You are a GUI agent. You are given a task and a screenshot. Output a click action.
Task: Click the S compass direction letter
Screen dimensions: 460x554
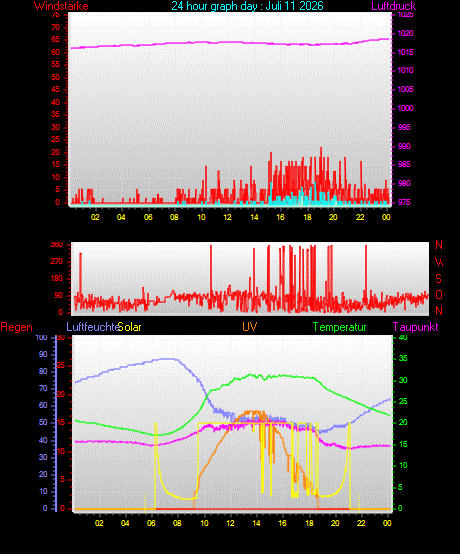click(x=438, y=278)
